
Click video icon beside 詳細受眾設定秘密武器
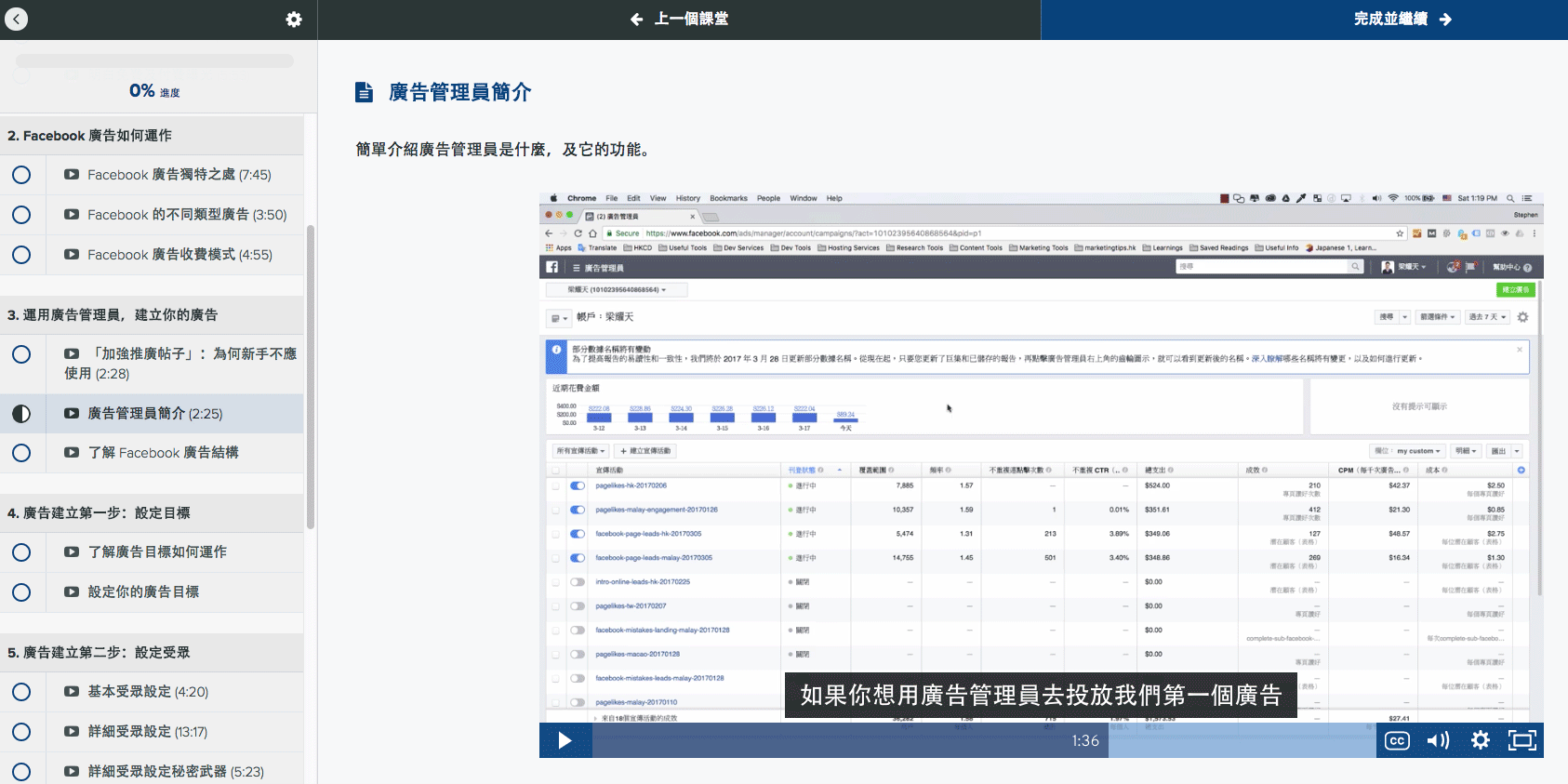(x=72, y=771)
